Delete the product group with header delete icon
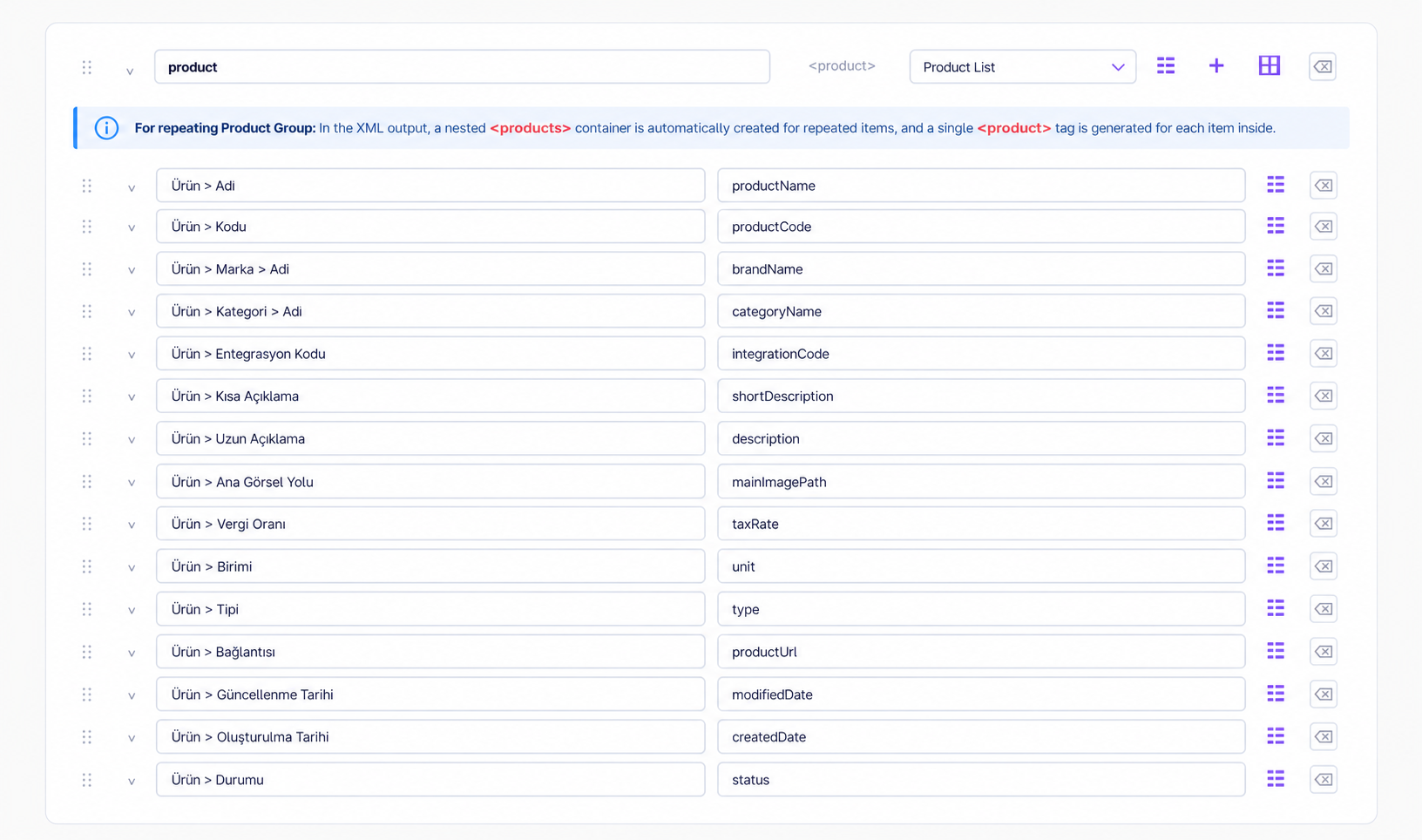Screen dimensions: 1422x840 (1323, 67)
